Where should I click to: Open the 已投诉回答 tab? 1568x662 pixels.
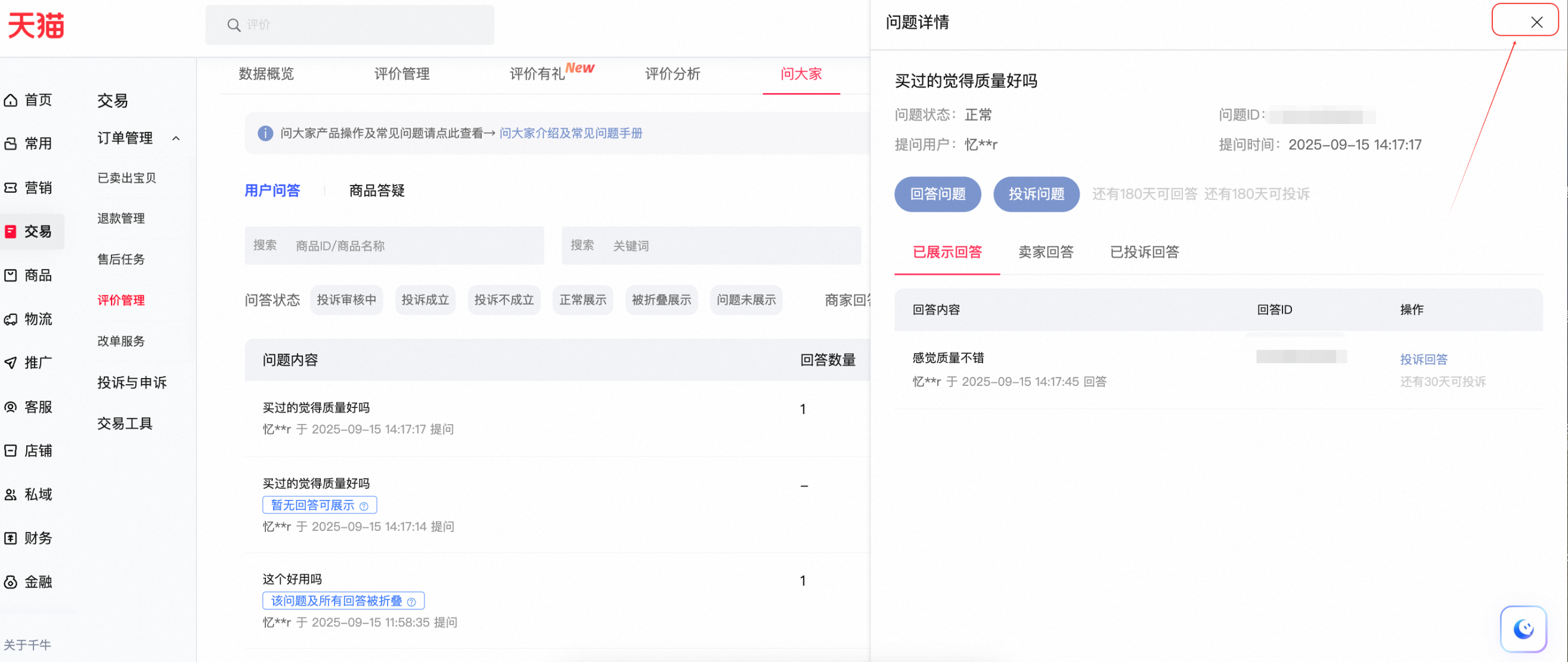click(1144, 252)
